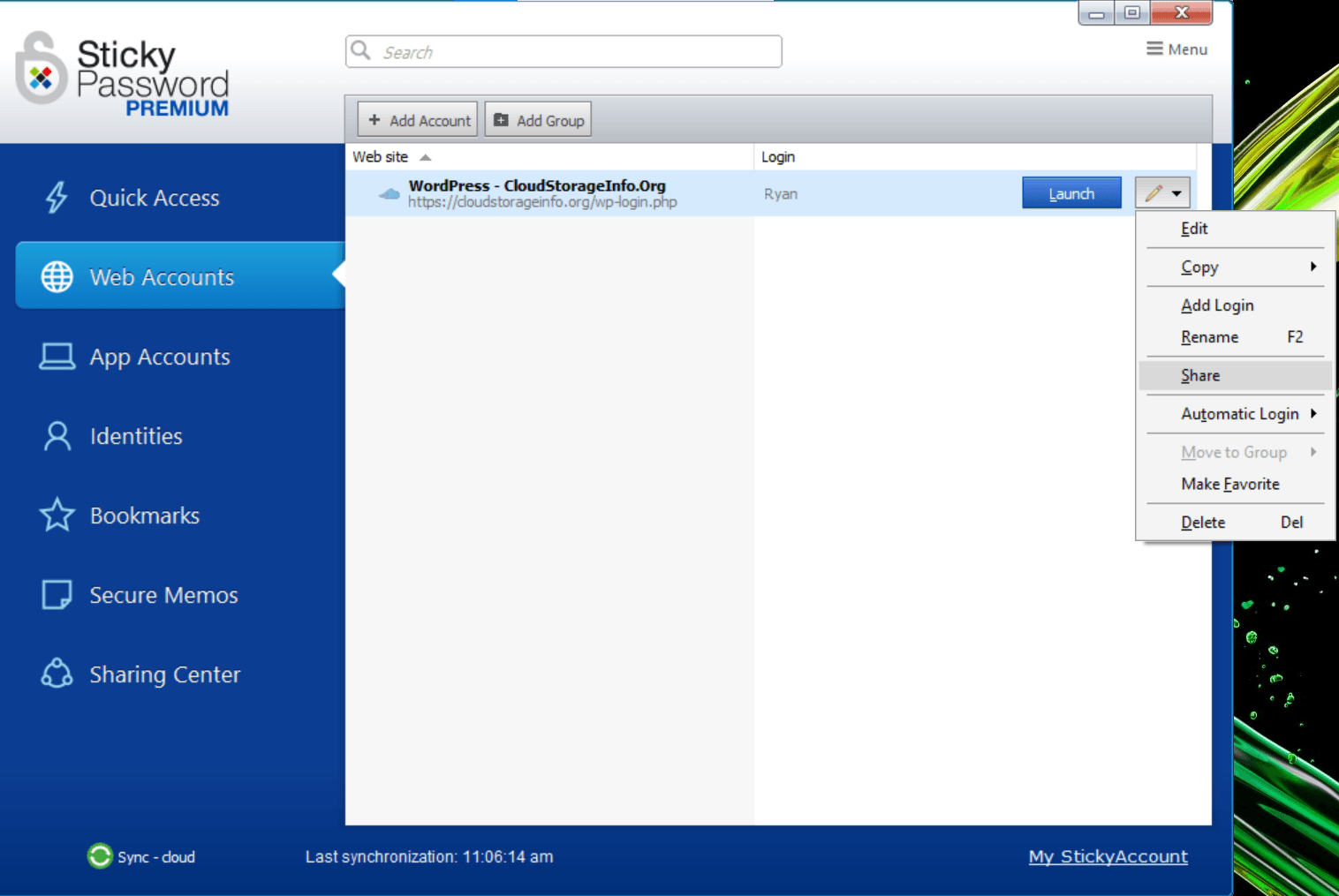This screenshot has height=896, width=1339.
Task: Open the Quick Access label
Action: (155, 198)
